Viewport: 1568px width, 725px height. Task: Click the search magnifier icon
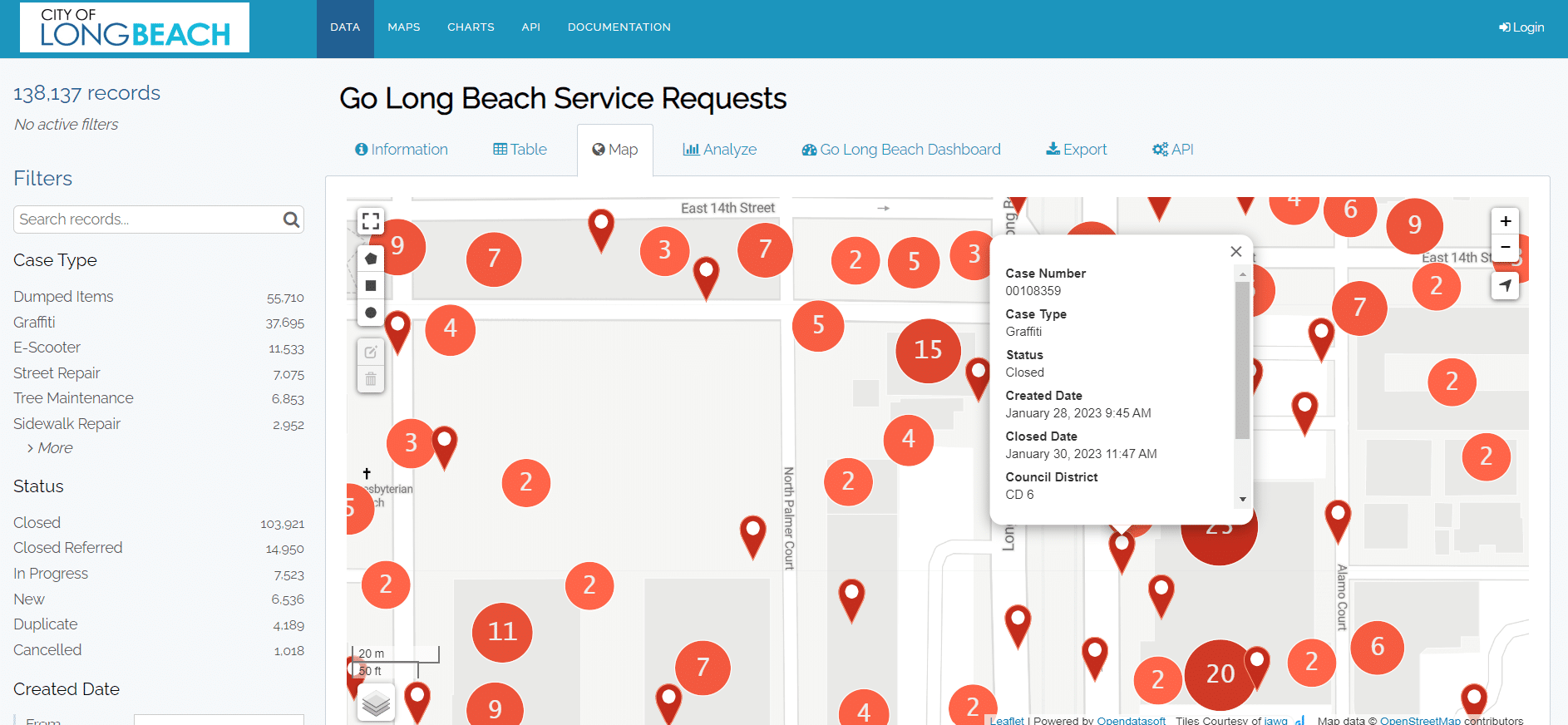pyautogui.click(x=291, y=219)
